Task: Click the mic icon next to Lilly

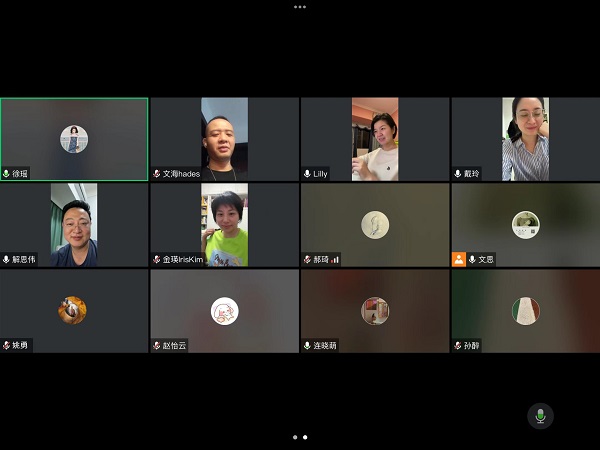Action: click(307, 174)
